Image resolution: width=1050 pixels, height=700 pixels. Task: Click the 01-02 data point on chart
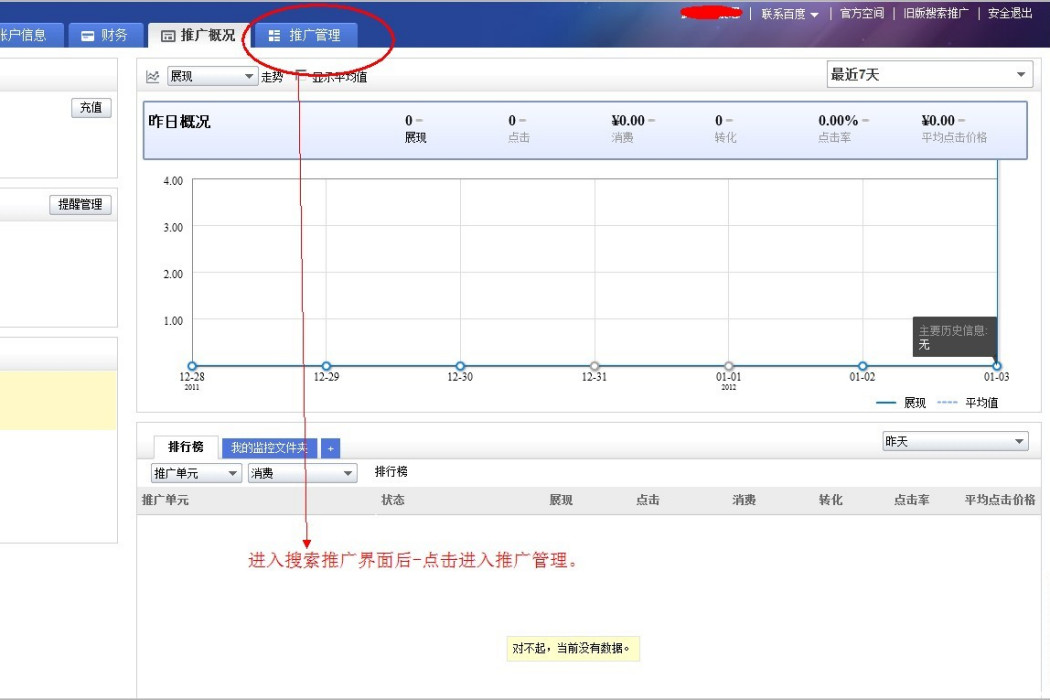(x=862, y=366)
